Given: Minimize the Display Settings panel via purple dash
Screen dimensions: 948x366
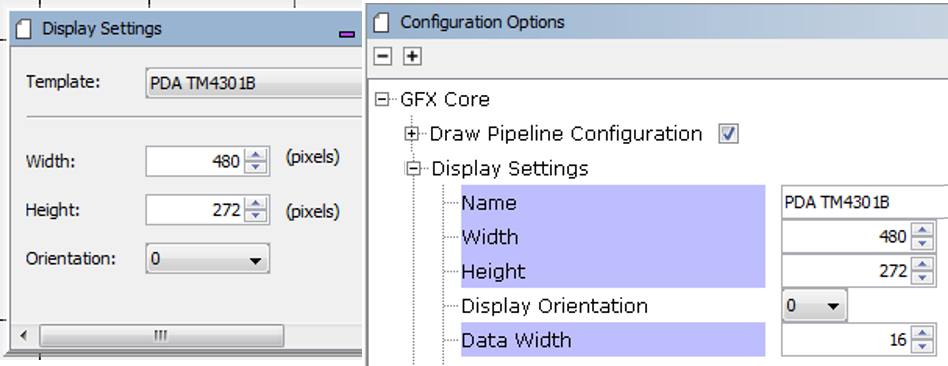Looking at the screenshot, I should (347, 34).
